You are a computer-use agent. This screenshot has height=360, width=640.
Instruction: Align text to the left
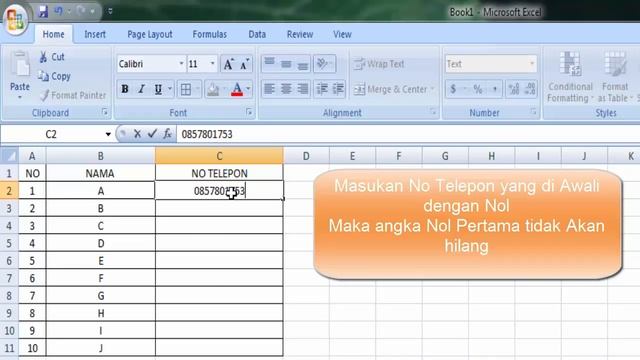tap(269, 89)
